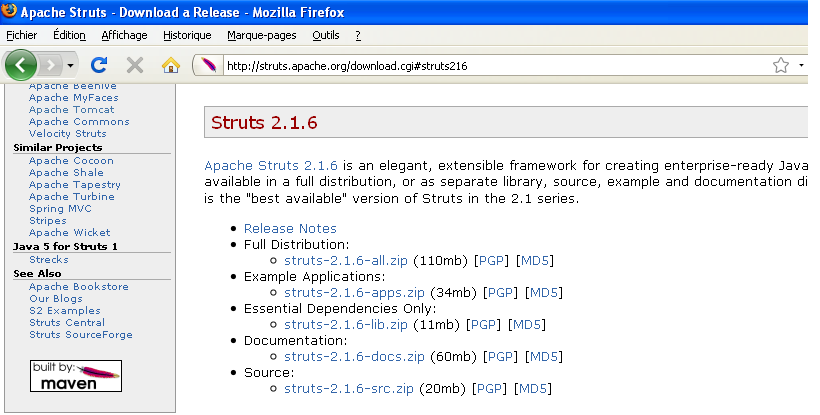Open the Fichier menu
Viewport: 820px width, 415px height.
pos(21,35)
